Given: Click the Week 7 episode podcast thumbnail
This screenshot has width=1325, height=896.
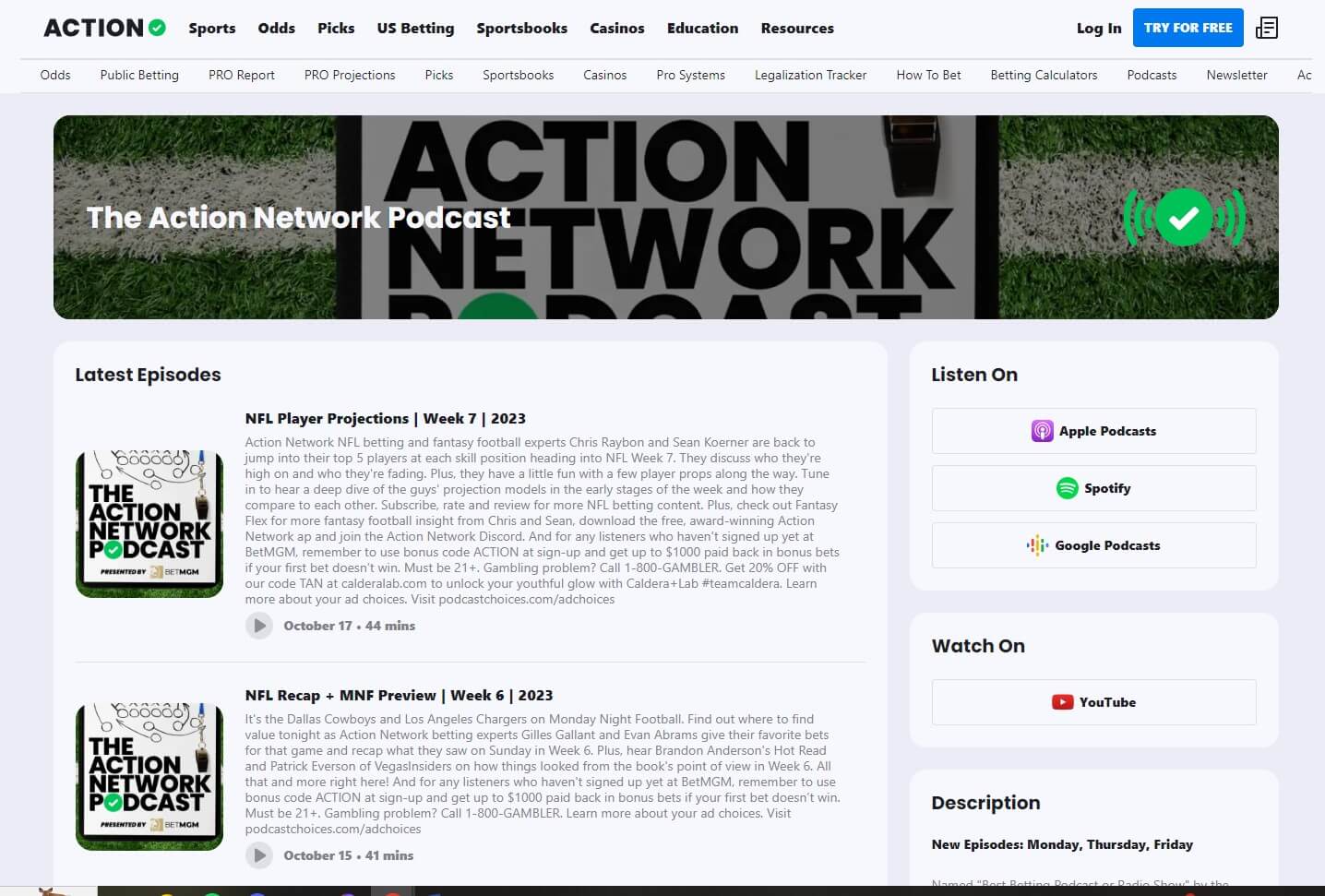Looking at the screenshot, I should (149, 524).
